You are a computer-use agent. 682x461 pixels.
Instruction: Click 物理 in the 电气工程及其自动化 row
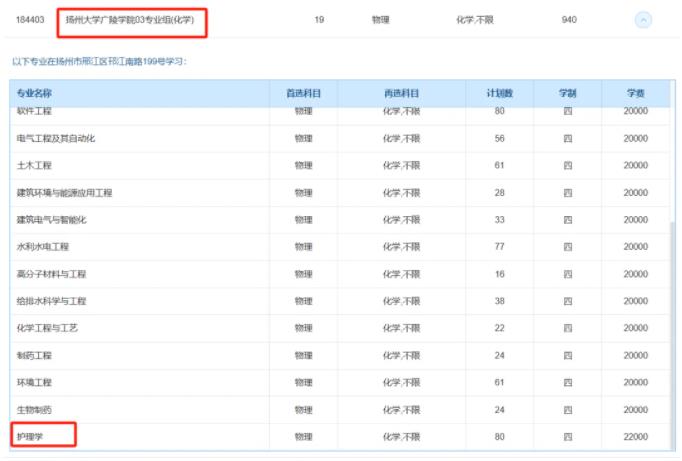click(x=304, y=139)
